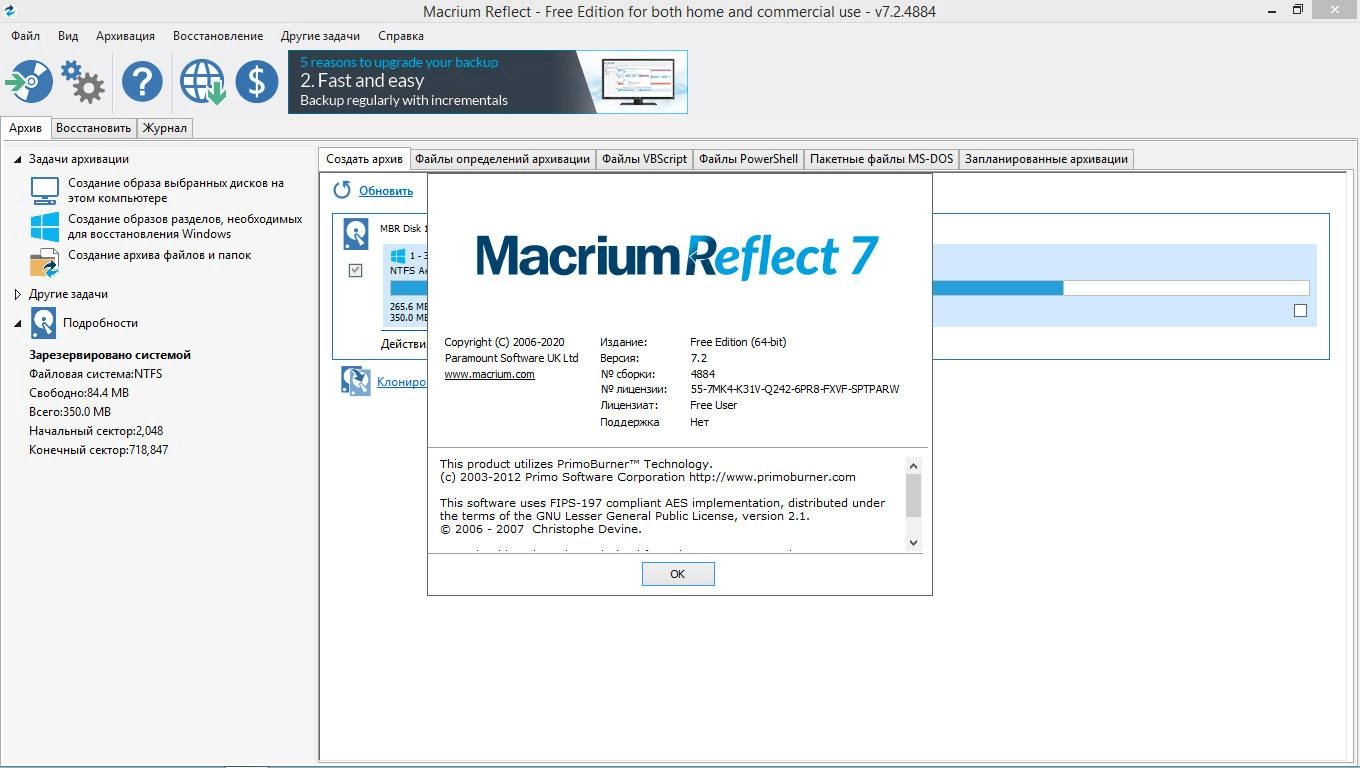Click the refresh arrow icon next to Обновить
The height and width of the screenshot is (768, 1360).
pyautogui.click(x=343, y=190)
